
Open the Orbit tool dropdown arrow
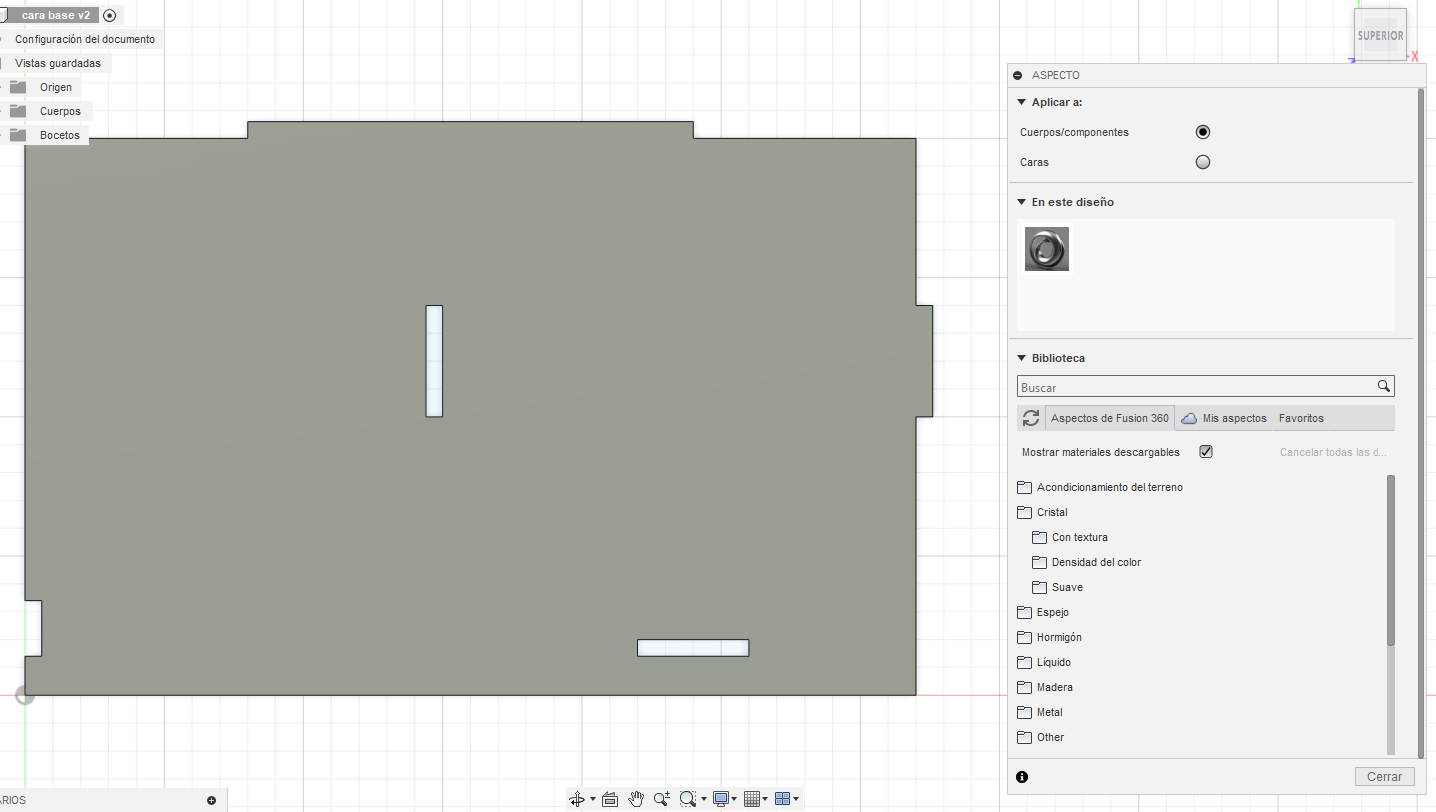593,799
